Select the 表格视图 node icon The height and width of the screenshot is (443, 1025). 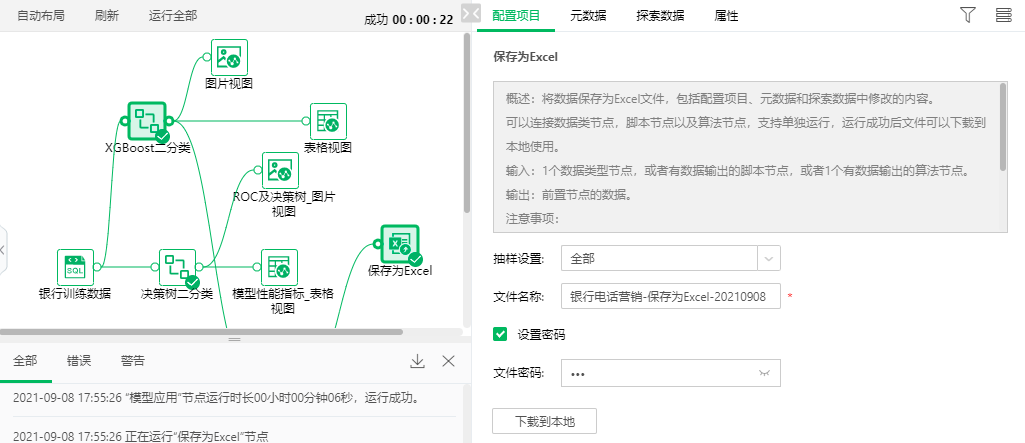tap(328, 121)
